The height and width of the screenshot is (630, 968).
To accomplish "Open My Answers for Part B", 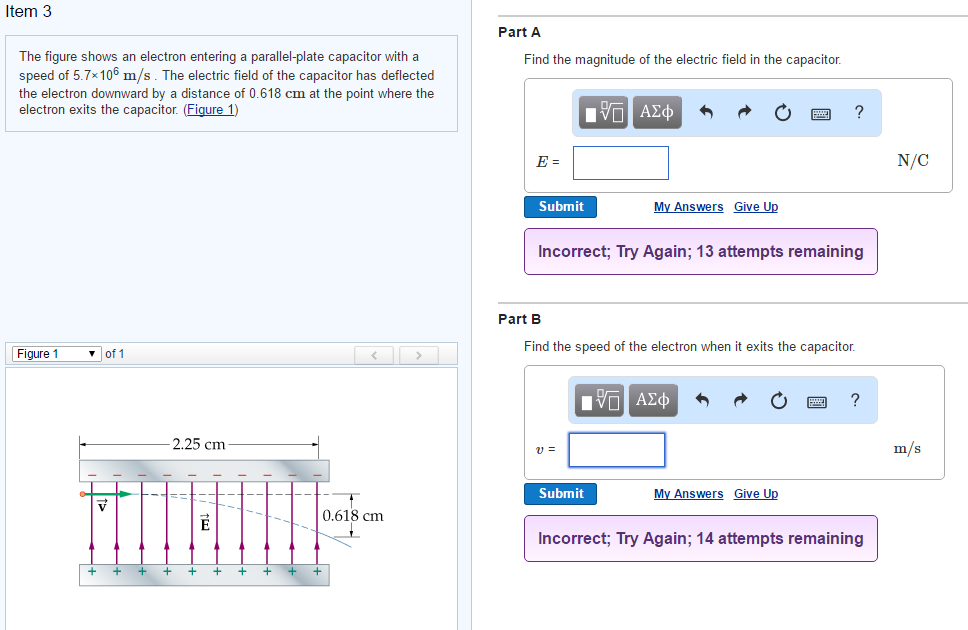I will click(x=688, y=494).
